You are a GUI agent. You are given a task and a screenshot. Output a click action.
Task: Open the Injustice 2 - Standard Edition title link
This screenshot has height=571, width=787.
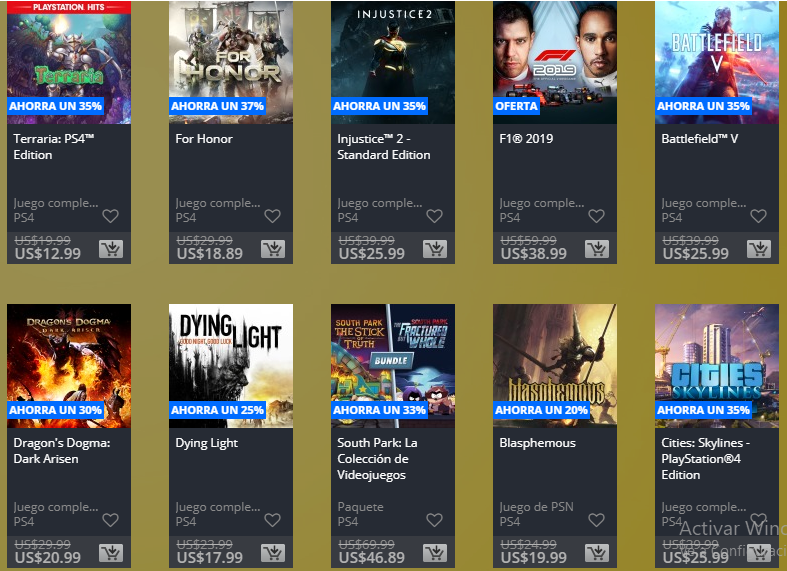pos(383,147)
